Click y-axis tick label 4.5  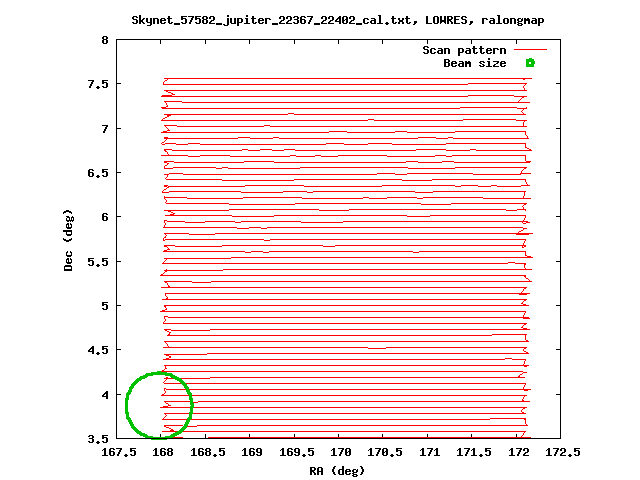point(98,350)
